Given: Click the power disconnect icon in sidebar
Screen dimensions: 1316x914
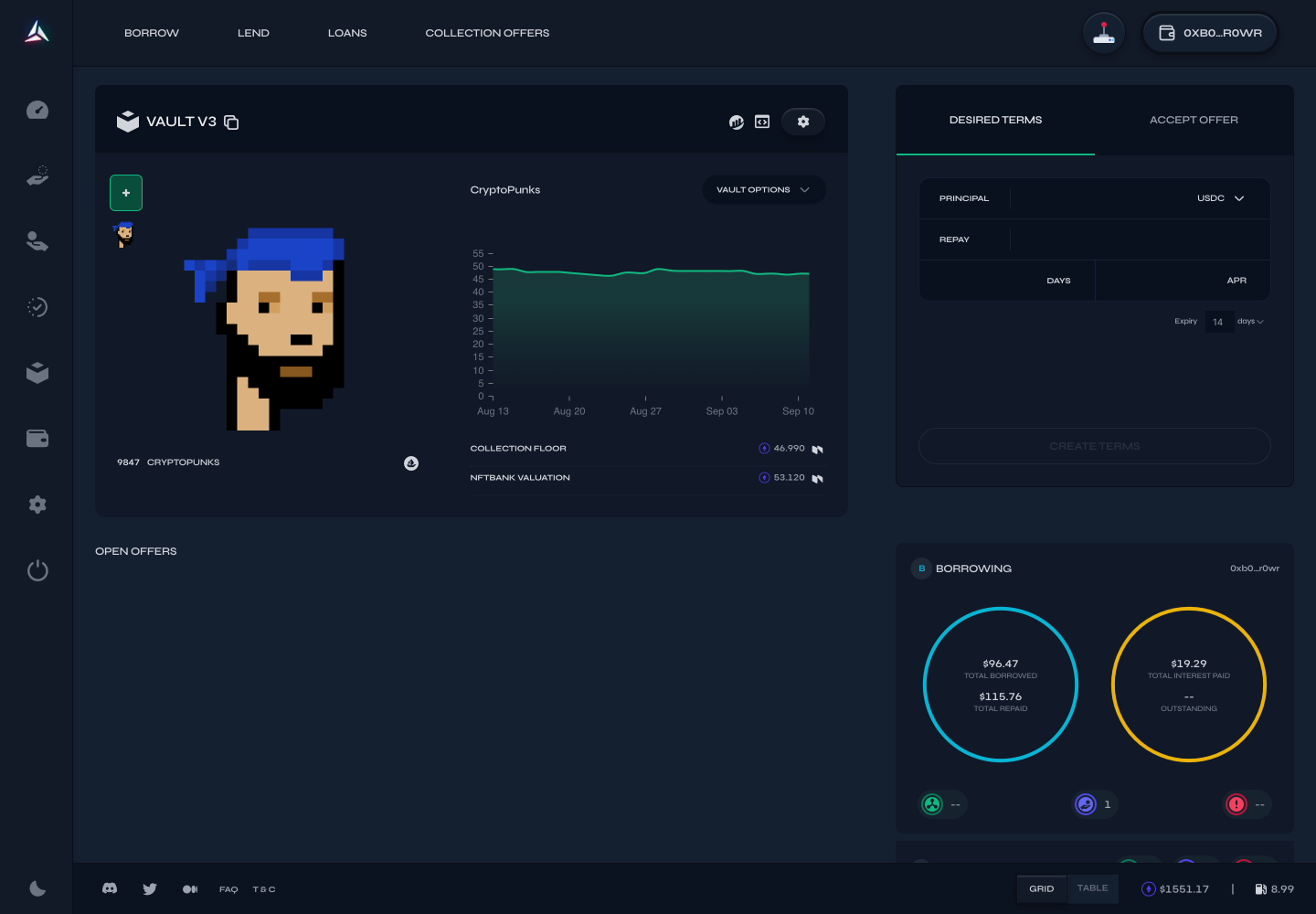Looking at the screenshot, I should [x=37, y=570].
